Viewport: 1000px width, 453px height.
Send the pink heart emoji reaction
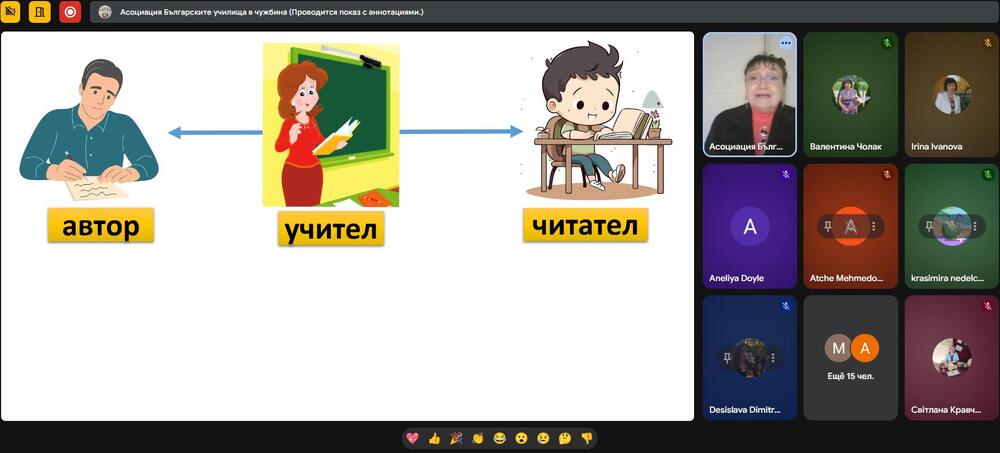(412, 438)
